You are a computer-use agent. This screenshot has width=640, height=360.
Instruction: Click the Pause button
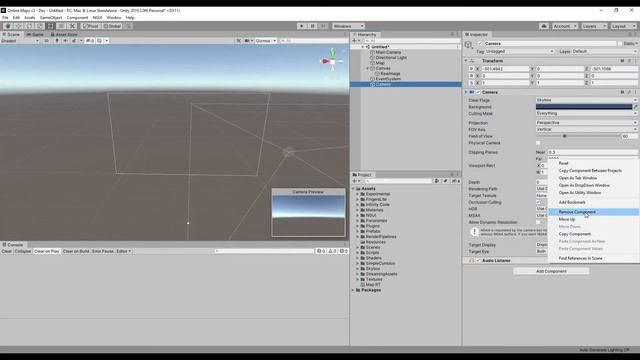[312, 26]
